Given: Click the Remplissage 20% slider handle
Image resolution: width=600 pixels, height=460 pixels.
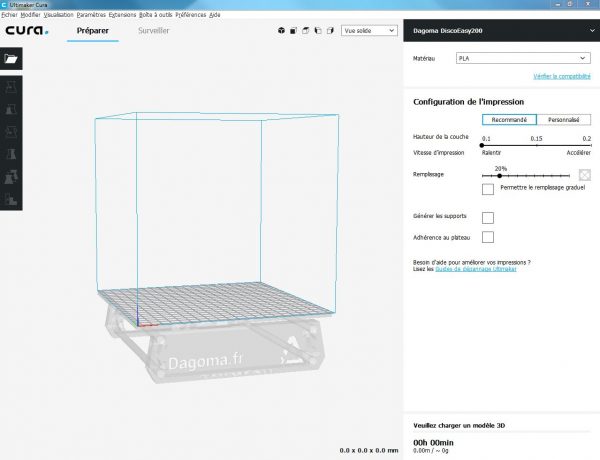Looking at the screenshot, I should 499,176.
